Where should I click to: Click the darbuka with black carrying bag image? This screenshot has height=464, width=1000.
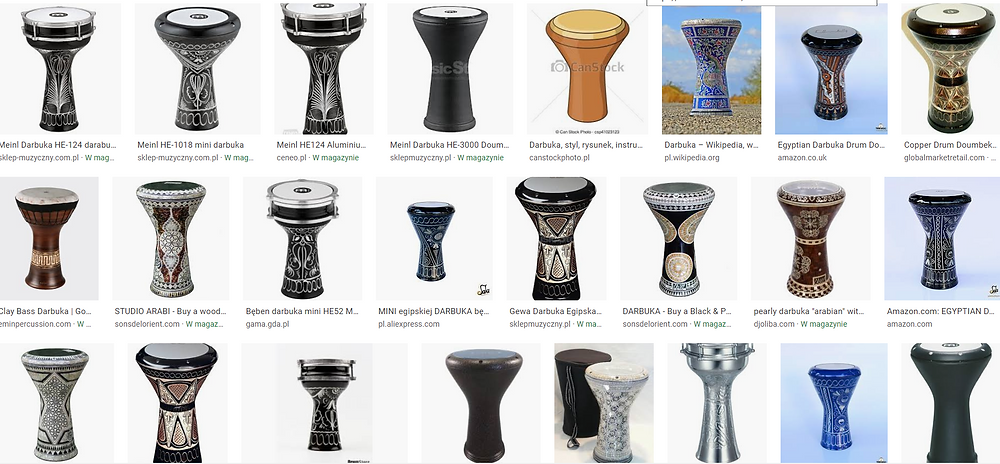coord(603,403)
